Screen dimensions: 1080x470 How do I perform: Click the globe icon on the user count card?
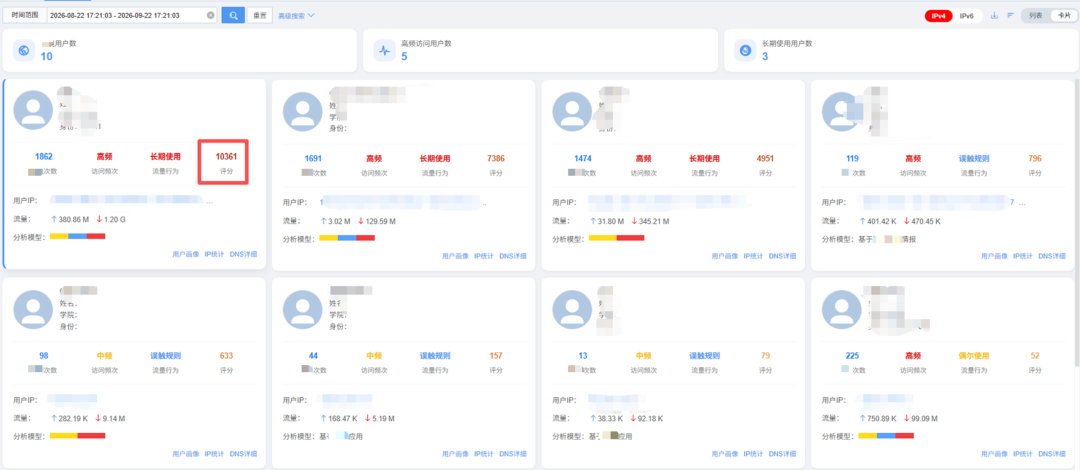point(24,50)
